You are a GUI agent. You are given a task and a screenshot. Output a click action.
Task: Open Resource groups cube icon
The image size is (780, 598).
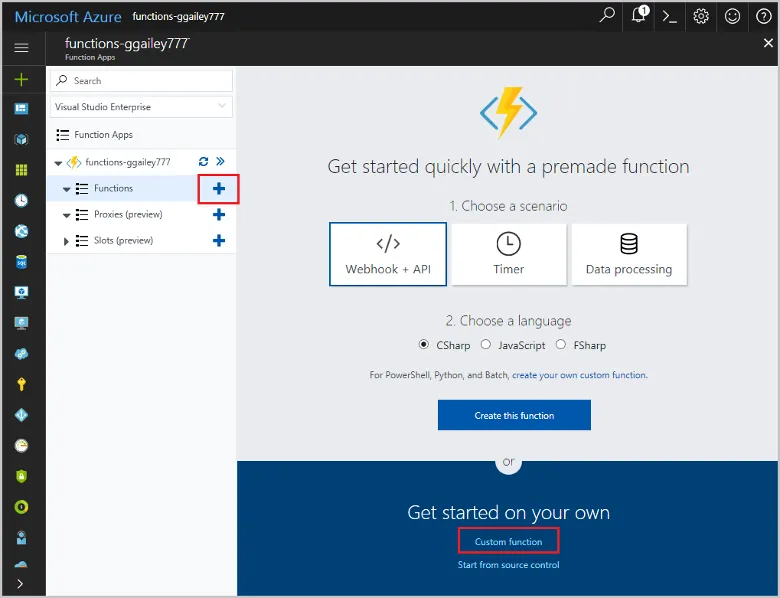(21, 139)
